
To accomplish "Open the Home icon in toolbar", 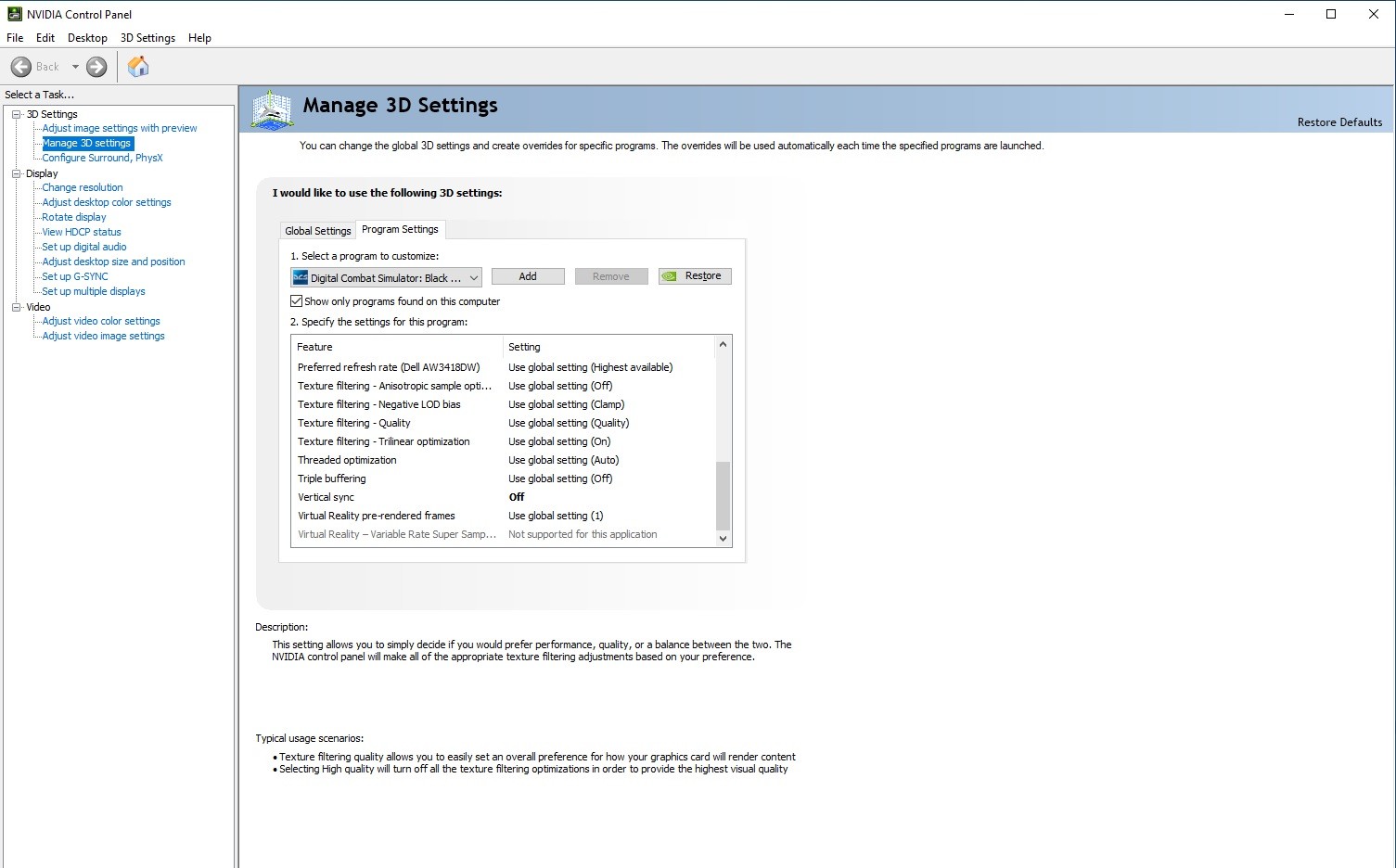I will 138,66.
